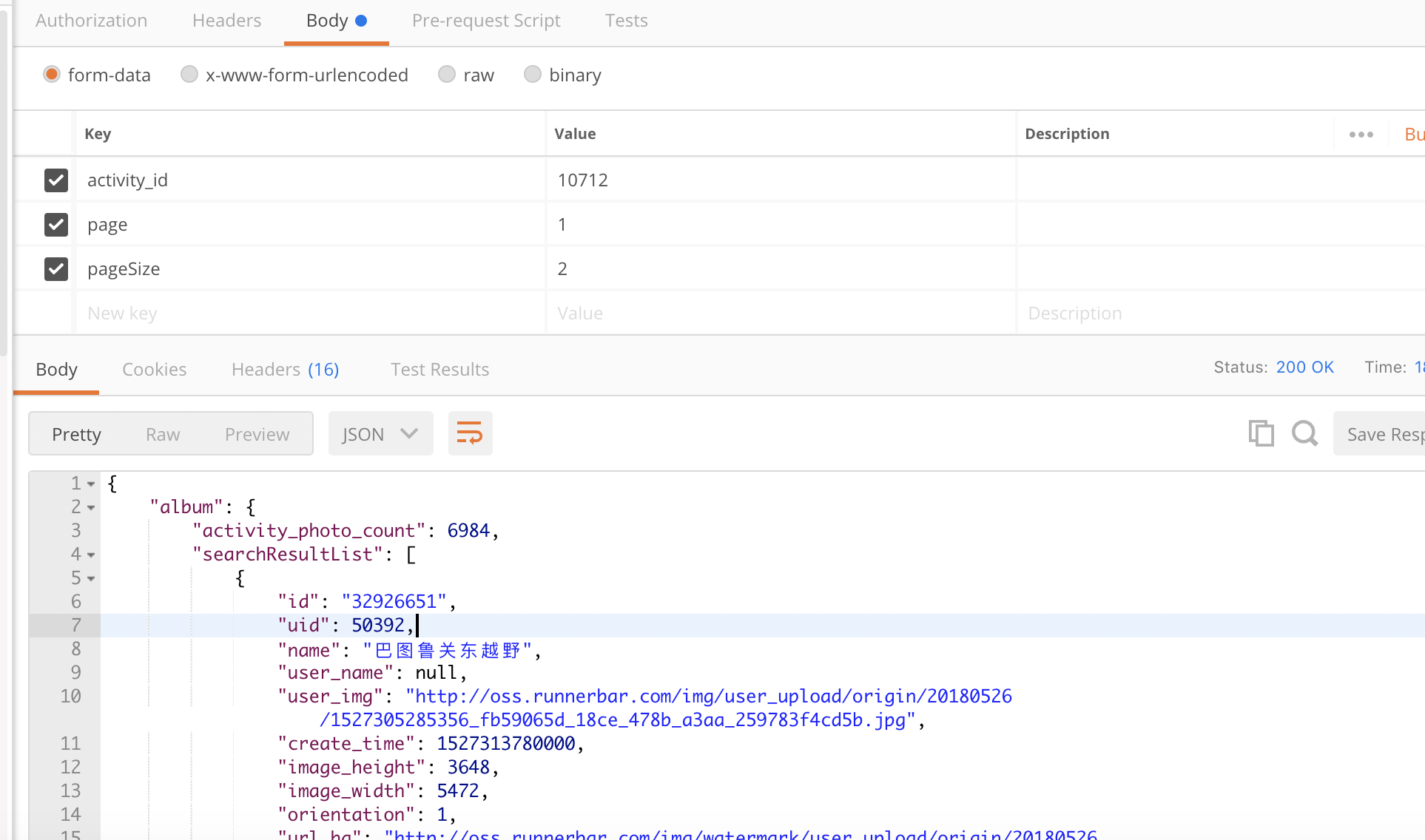This screenshot has height=840, width=1425.
Task: Open search in response body
Action: click(1304, 433)
